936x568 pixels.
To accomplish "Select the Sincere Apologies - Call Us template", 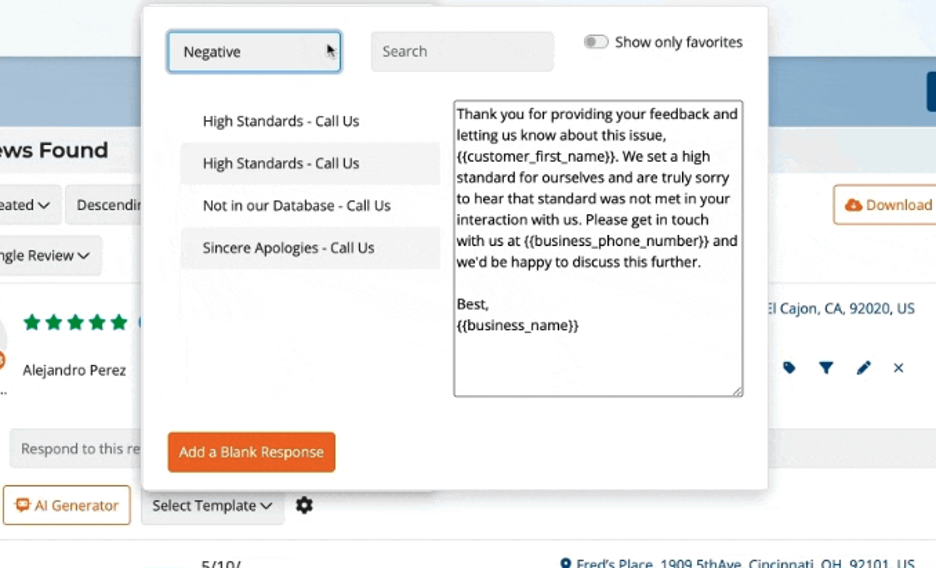I will pos(288,248).
